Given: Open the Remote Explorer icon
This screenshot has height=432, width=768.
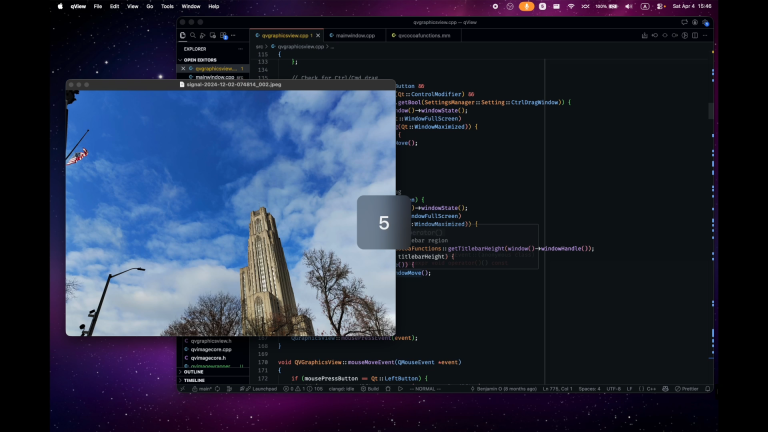Looking at the screenshot, I should (x=213, y=35).
